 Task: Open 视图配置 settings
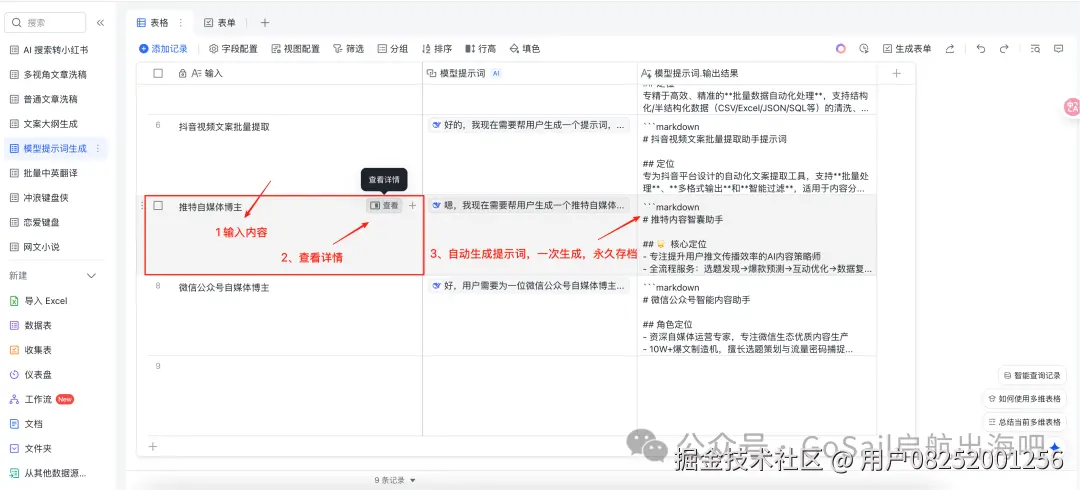(x=296, y=49)
